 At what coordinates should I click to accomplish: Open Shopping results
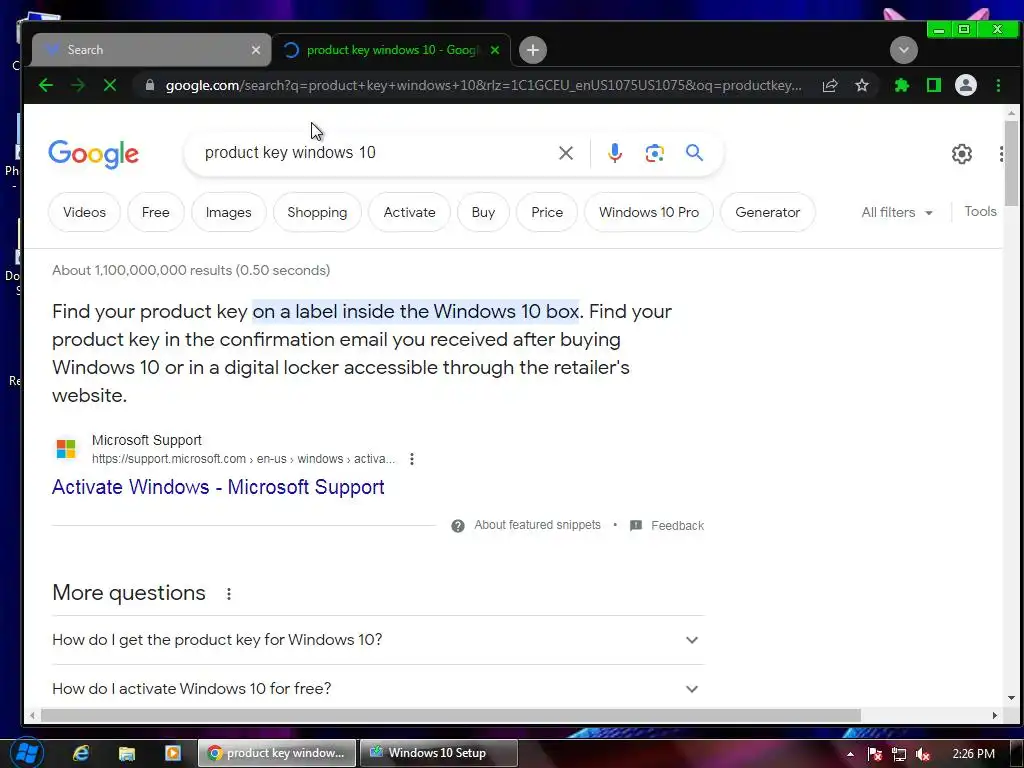pyautogui.click(x=317, y=212)
